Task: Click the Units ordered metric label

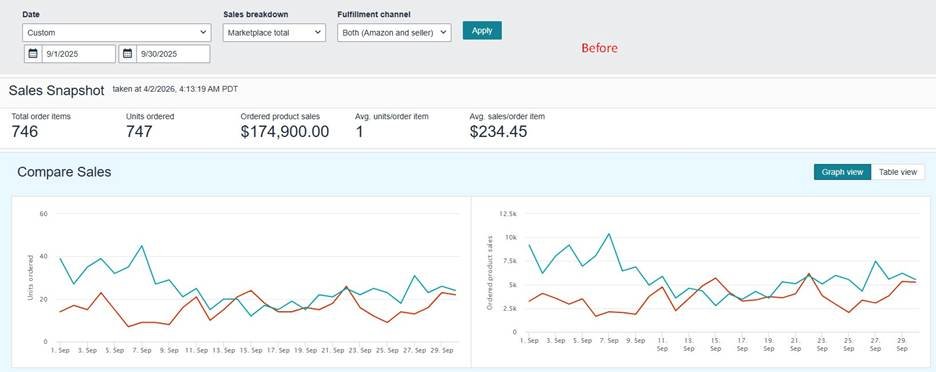Action: coord(150,116)
